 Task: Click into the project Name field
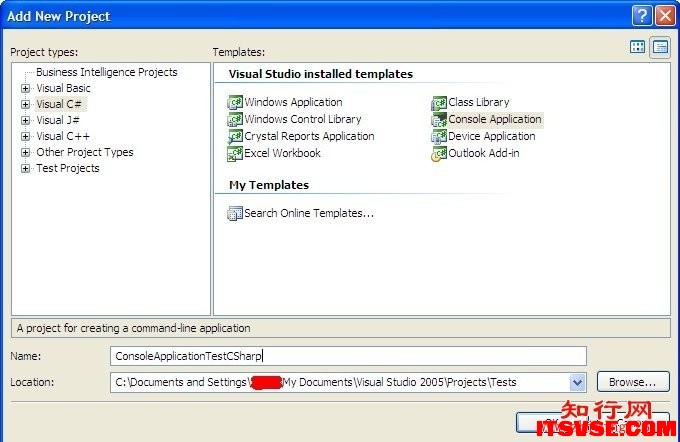[348, 356]
